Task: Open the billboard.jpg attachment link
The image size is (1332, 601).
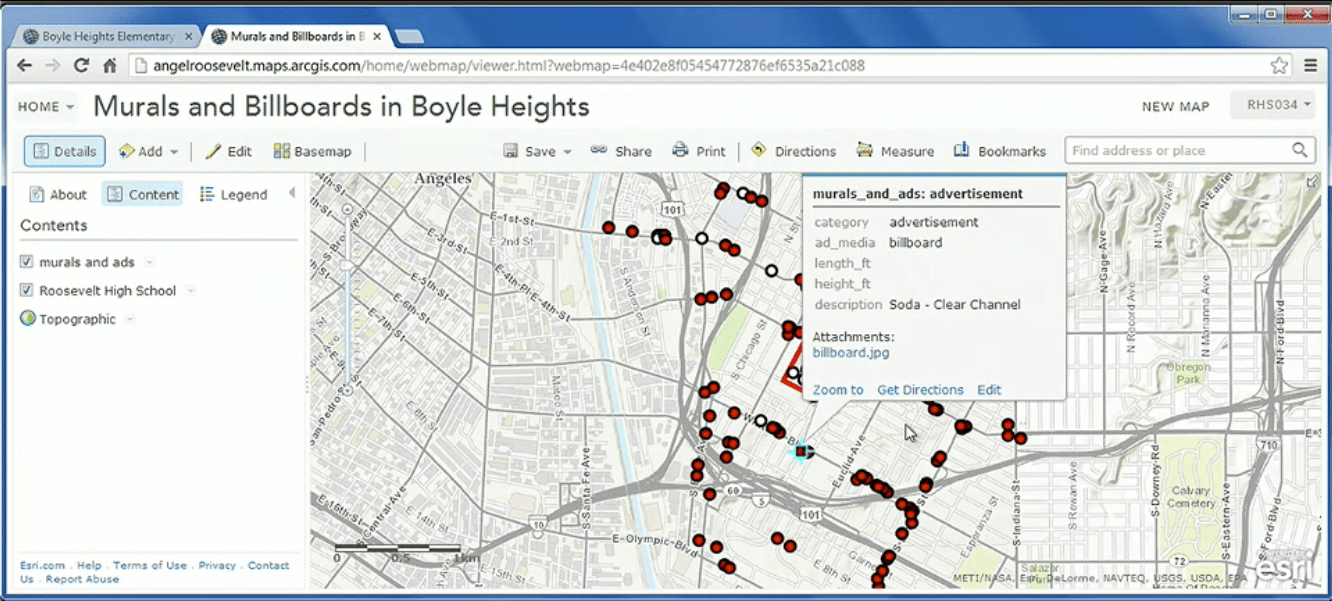Action: click(850, 353)
